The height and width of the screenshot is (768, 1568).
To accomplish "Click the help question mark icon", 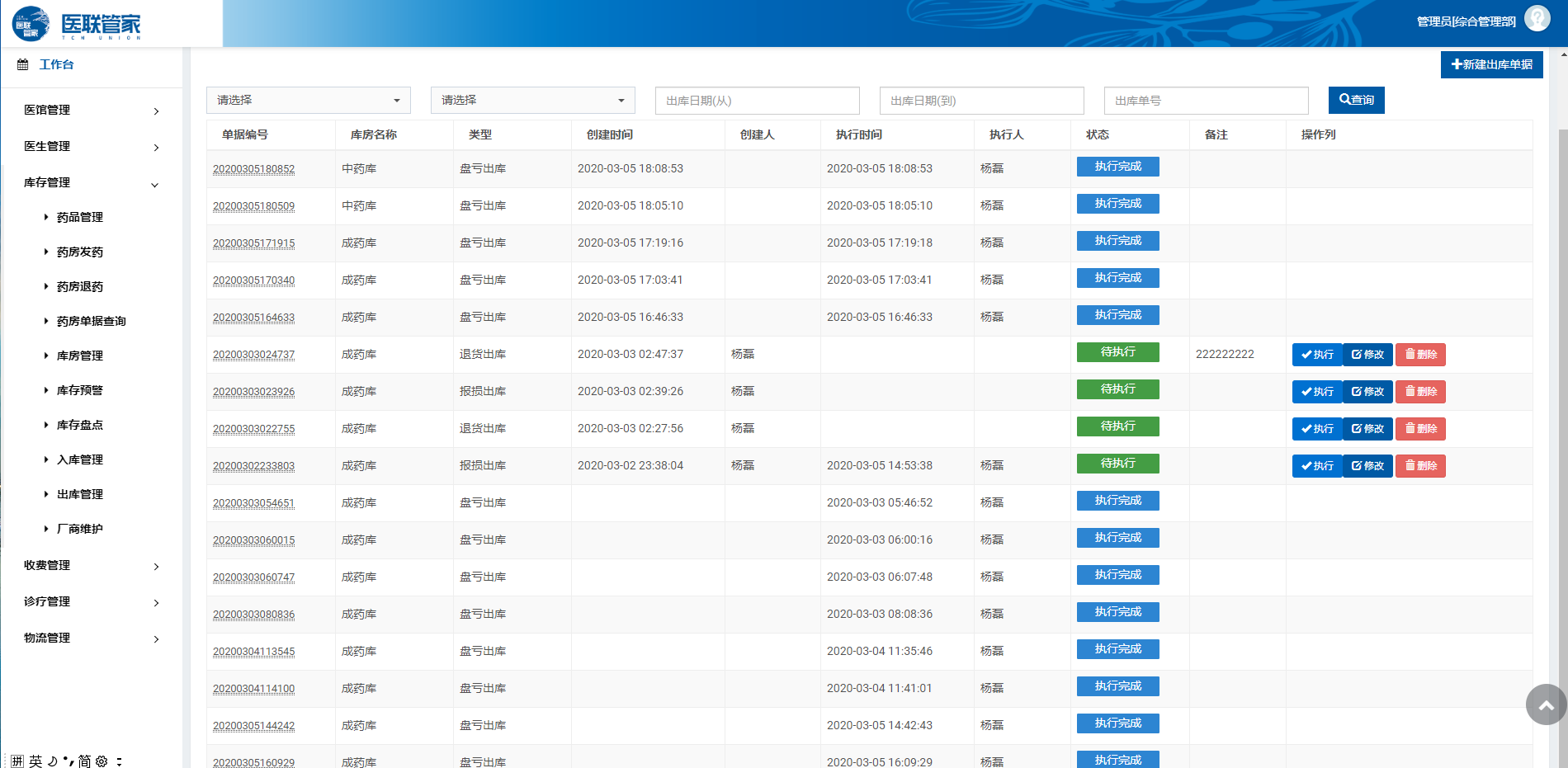I will pyautogui.click(x=1537, y=18).
